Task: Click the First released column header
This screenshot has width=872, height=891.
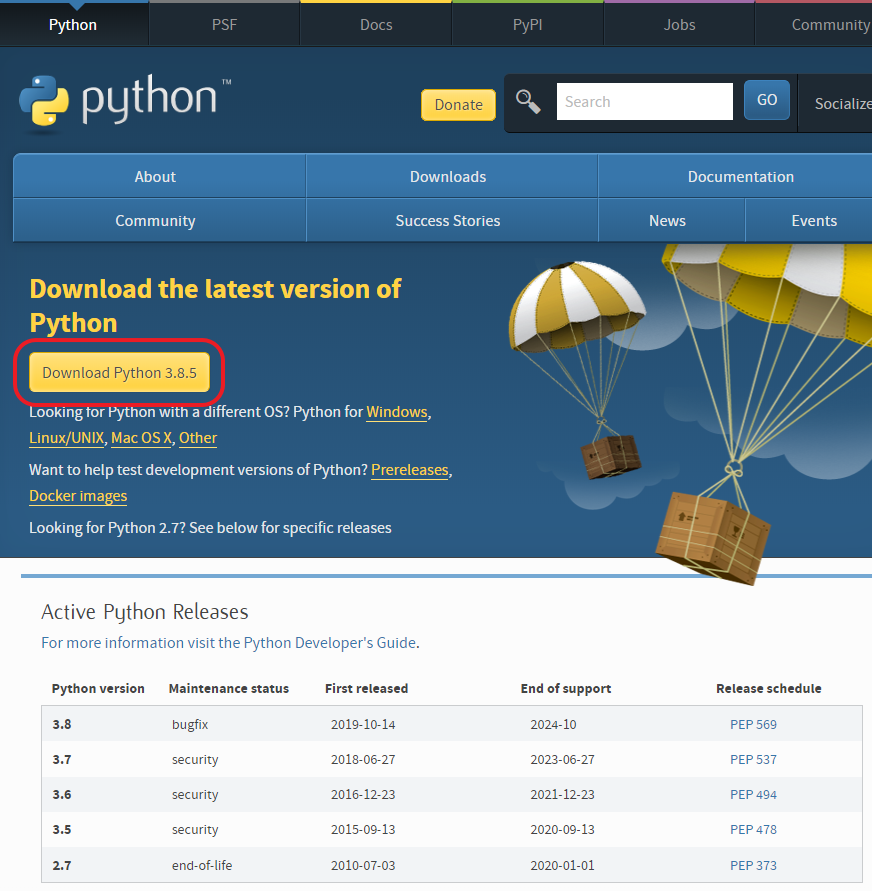Action: 366,688
